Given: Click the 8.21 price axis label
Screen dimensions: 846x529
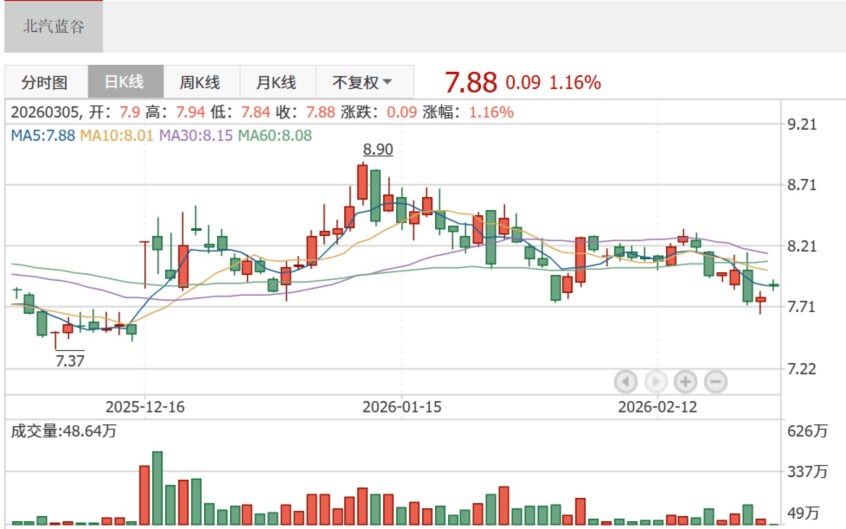Looking at the screenshot, I should click(x=802, y=247).
